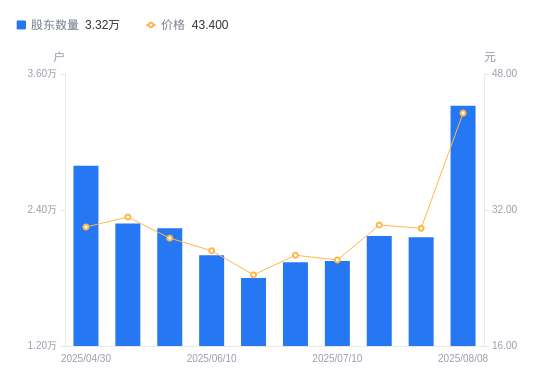Screen dimensions: 550x381
Task: Click the bar above 2025/06/10 label
Action: click(x=212, y=301)
